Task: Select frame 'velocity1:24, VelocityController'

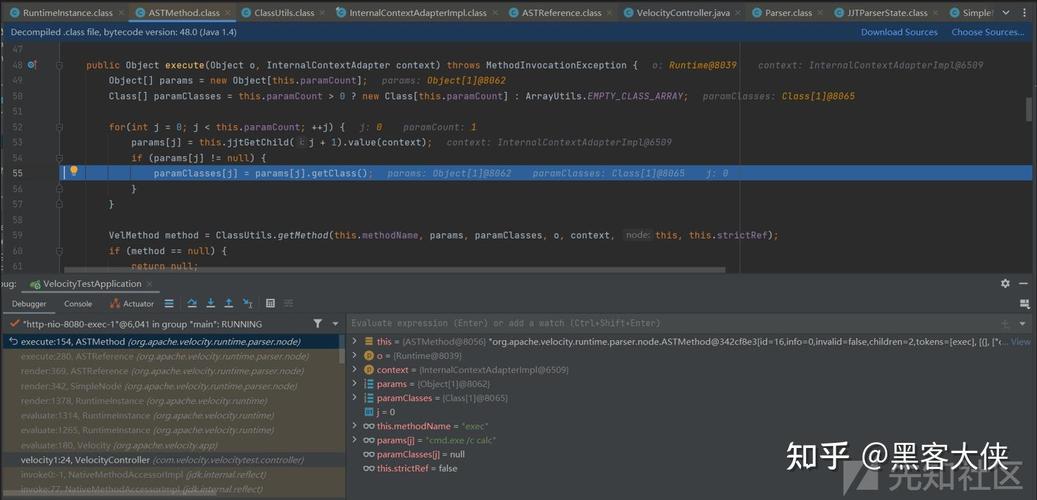Action: (x=173, y=460)
